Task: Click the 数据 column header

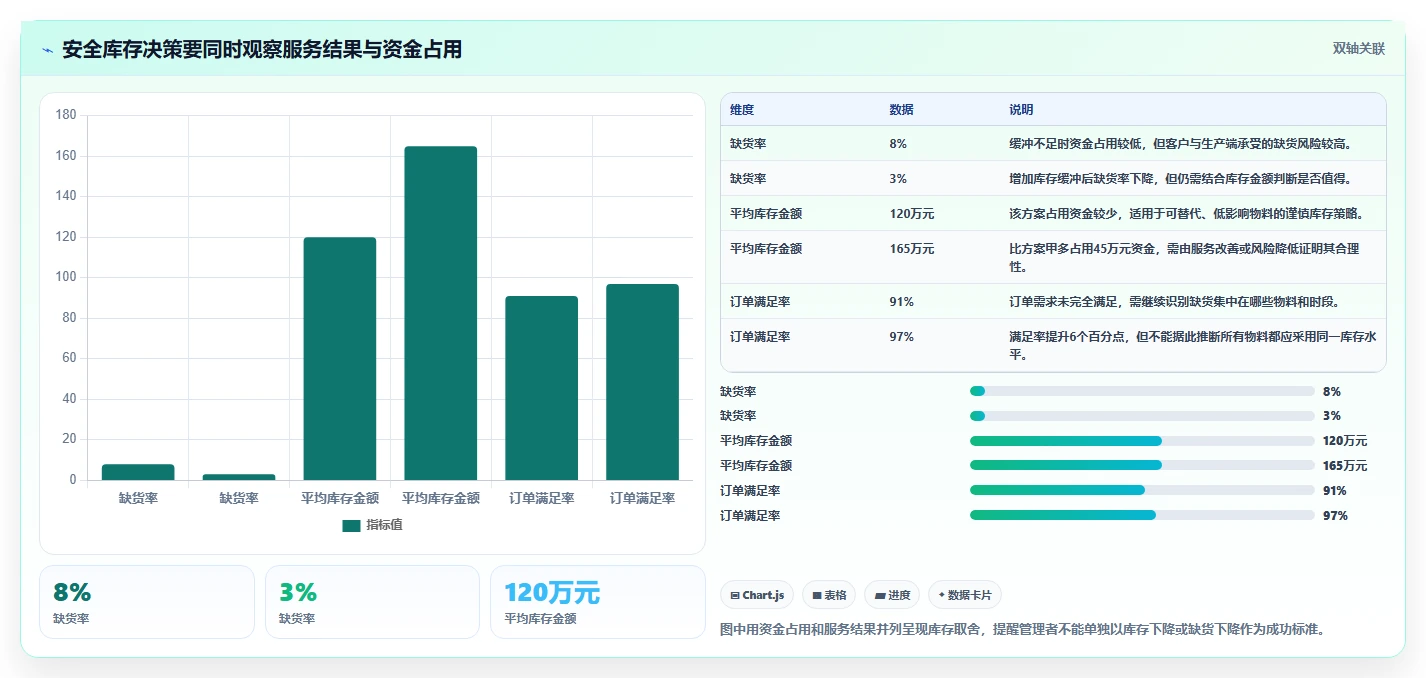Action: (901, 110)
